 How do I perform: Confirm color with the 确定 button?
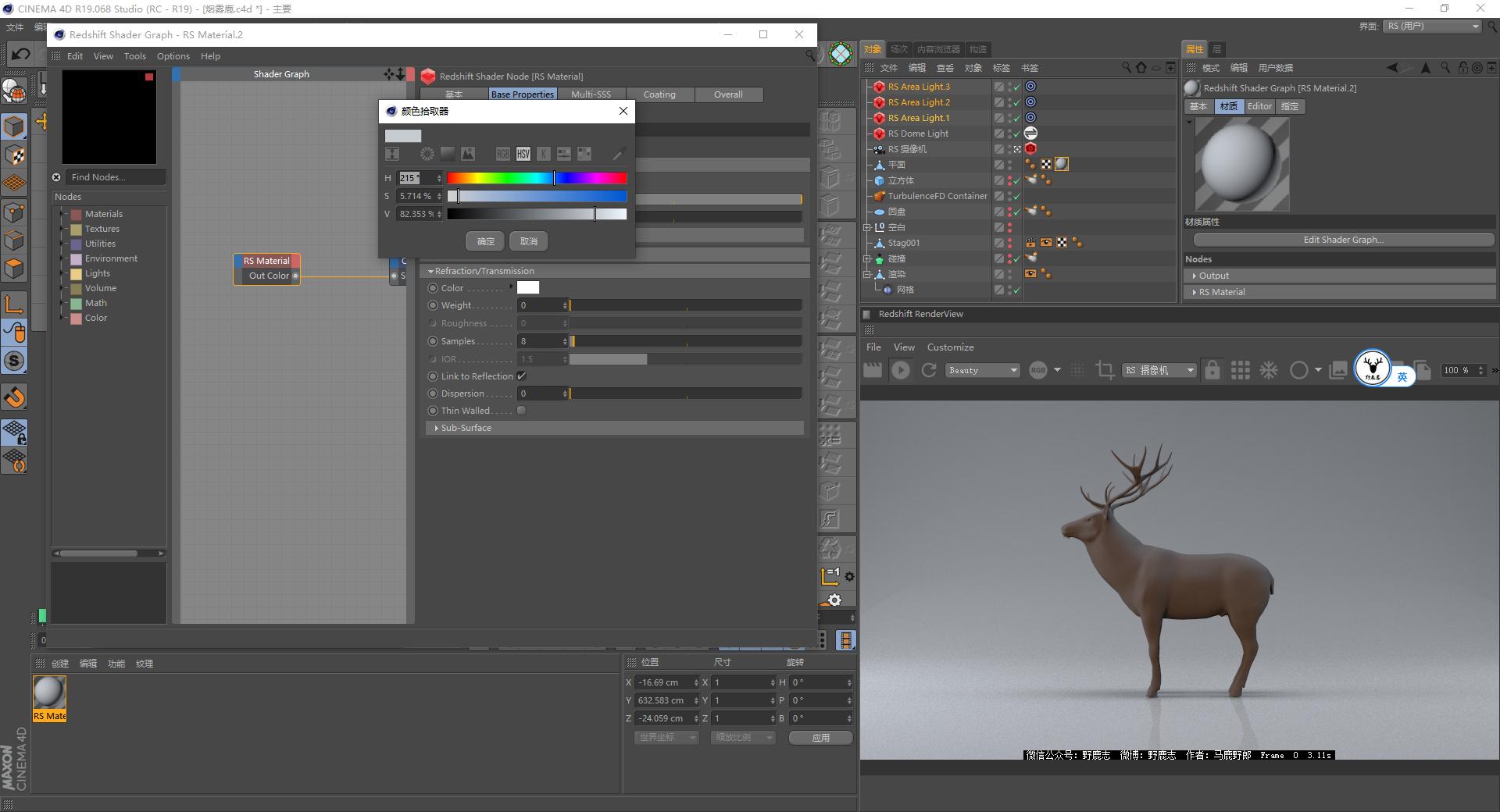(x=484, y=241)
